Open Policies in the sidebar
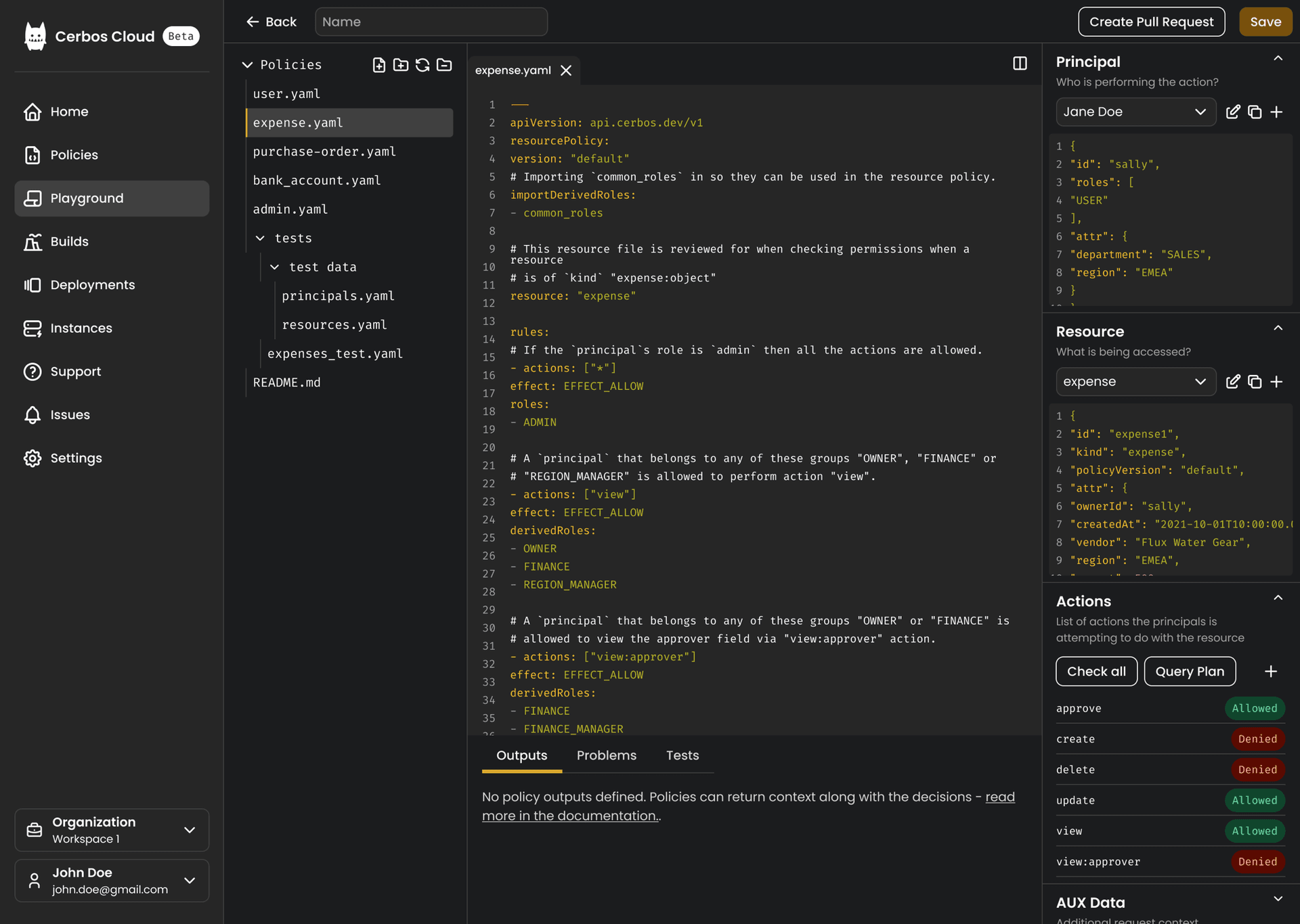 pos(112,155)
